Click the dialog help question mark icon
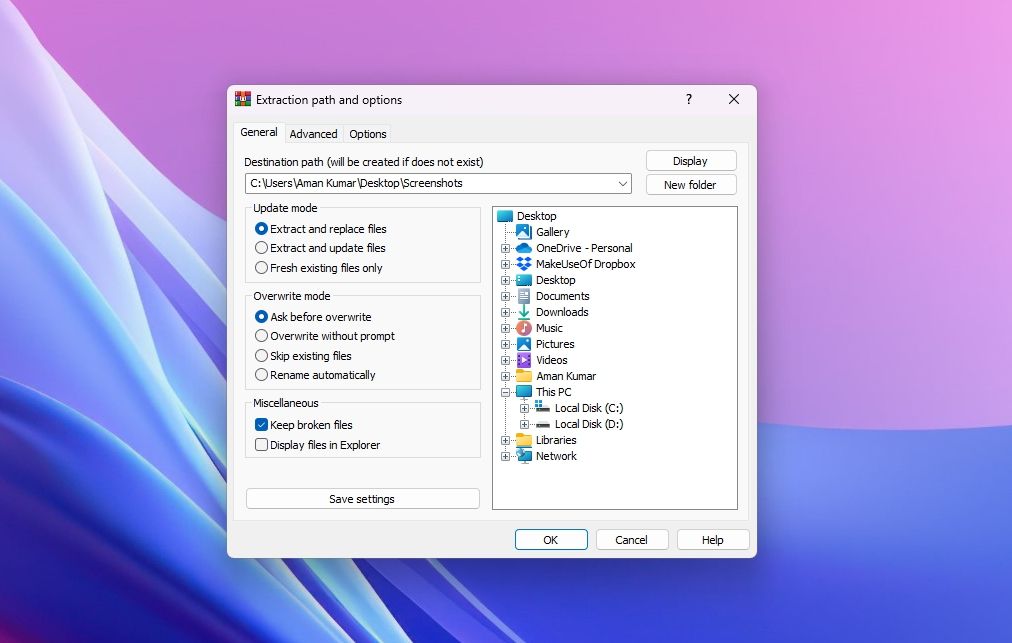Image resolution: width=1012 pixels, height=643 pixels. click(x=688, y=100)
